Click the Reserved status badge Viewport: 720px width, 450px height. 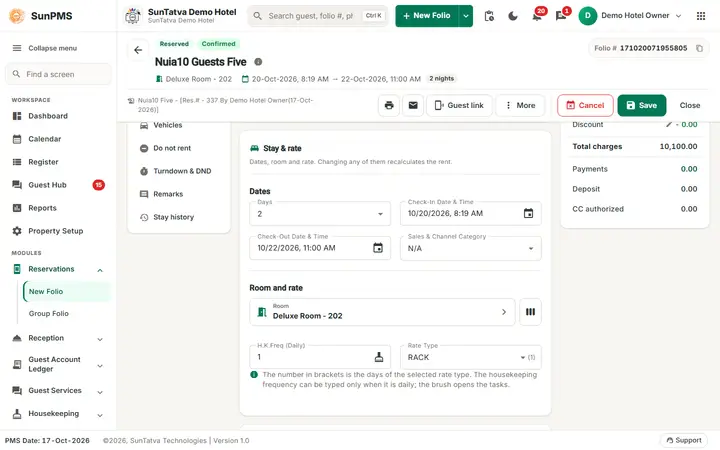tap(174, 44)
